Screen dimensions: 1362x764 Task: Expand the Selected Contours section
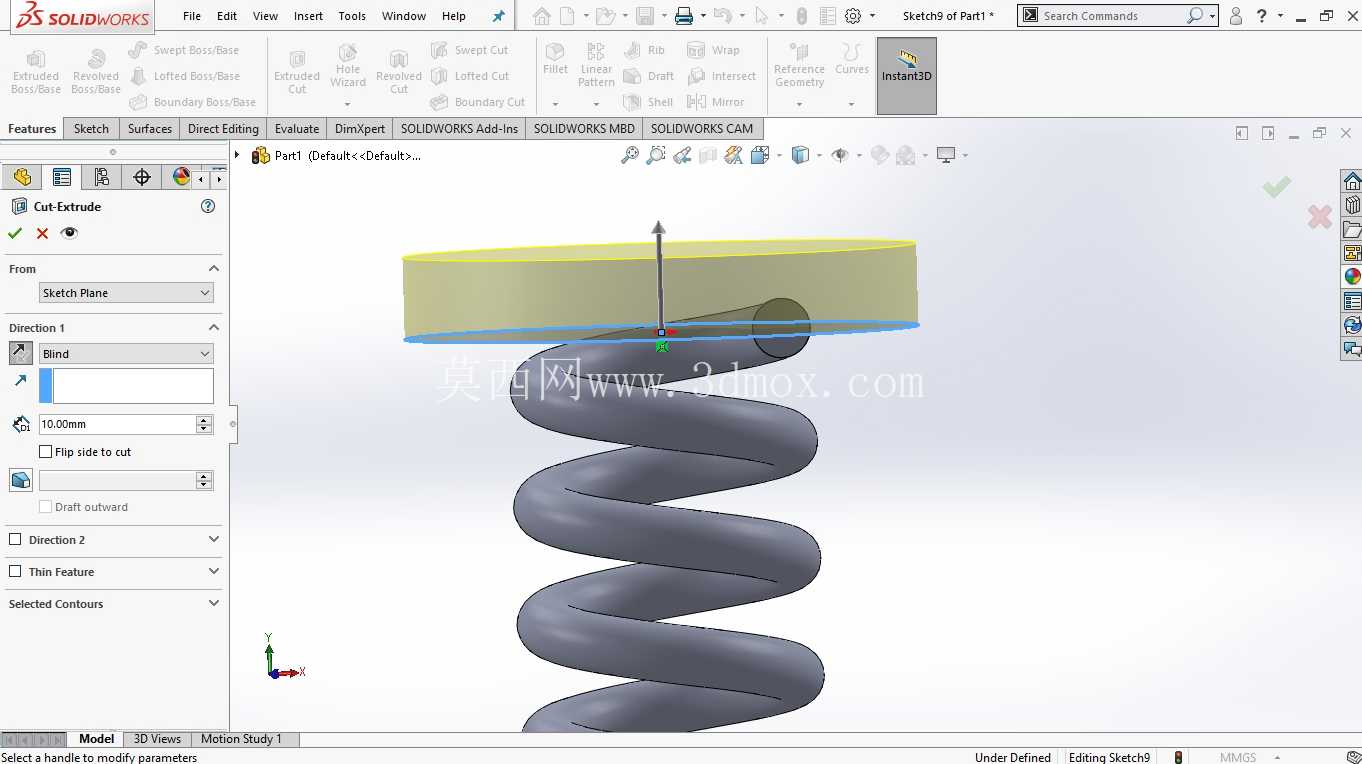[213, 604]
